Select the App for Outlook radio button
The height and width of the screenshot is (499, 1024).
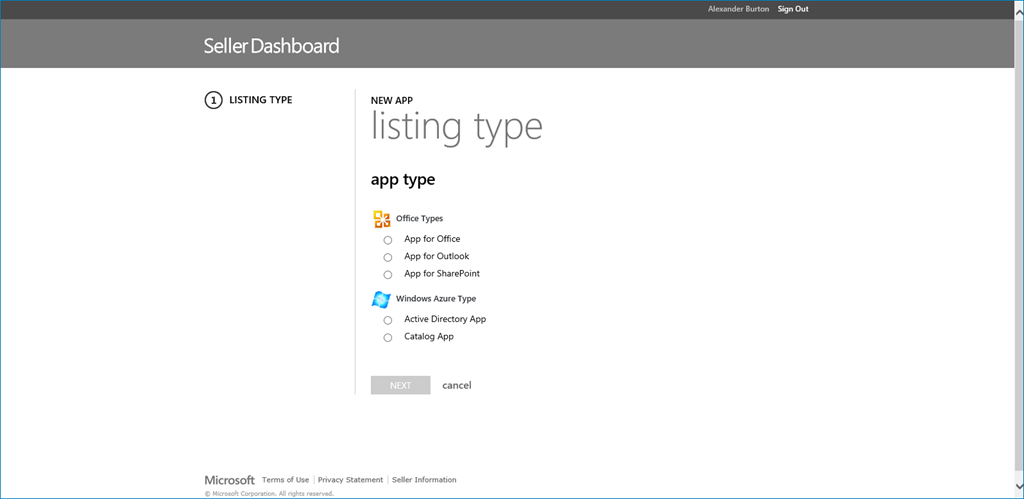coord(388,257)
